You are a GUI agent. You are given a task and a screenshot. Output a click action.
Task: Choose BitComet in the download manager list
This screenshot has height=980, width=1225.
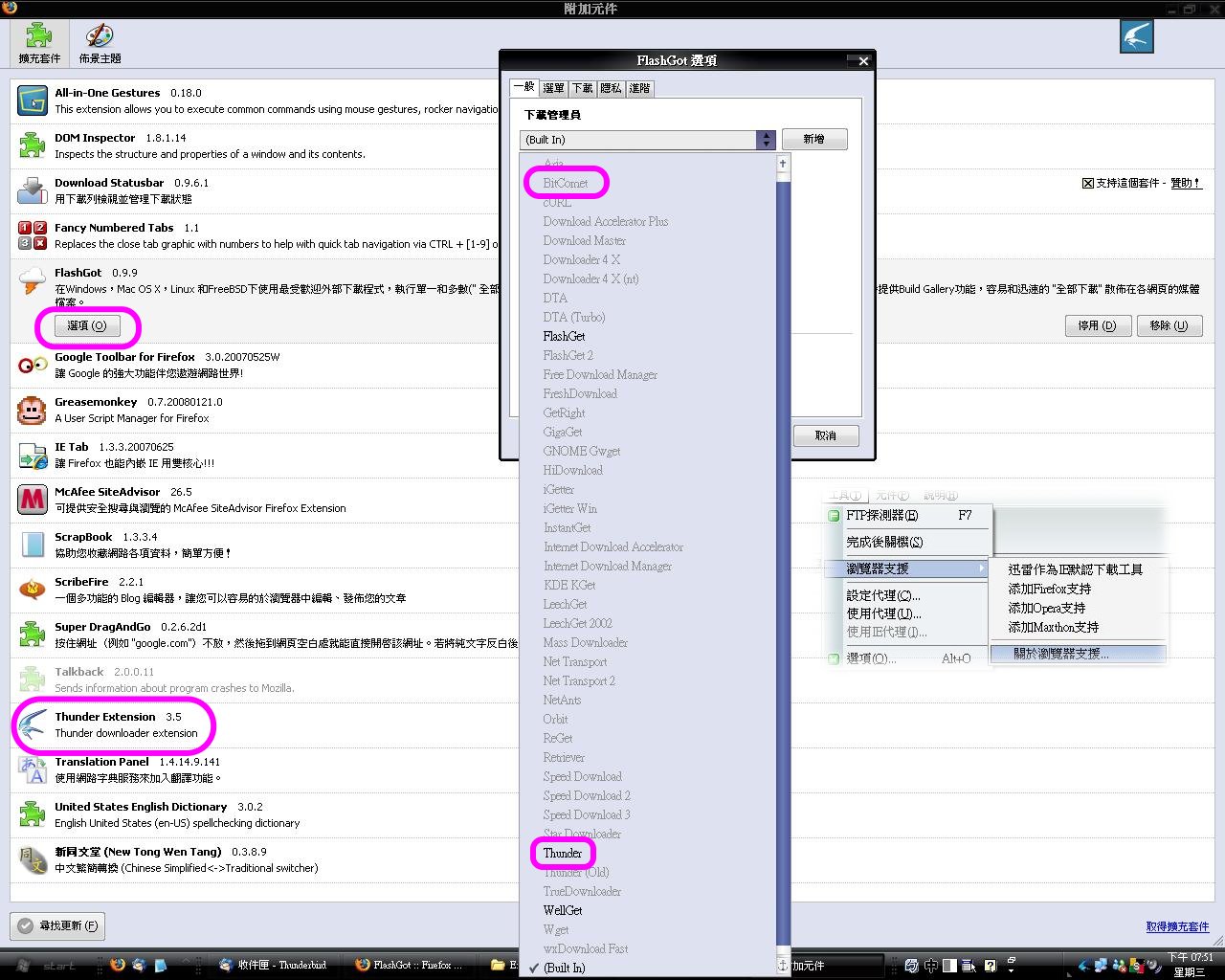(x=566, y=183)
